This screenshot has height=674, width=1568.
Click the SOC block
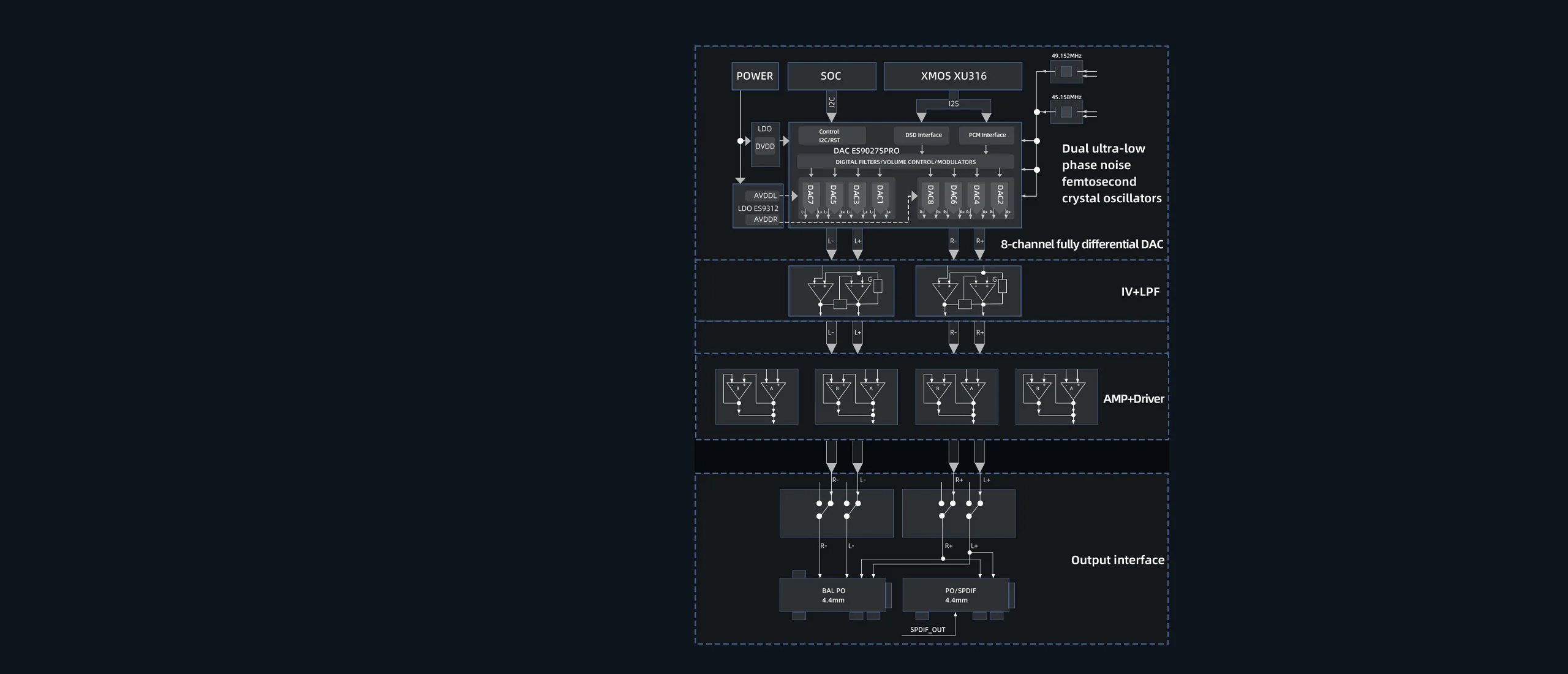pos(831,76)
